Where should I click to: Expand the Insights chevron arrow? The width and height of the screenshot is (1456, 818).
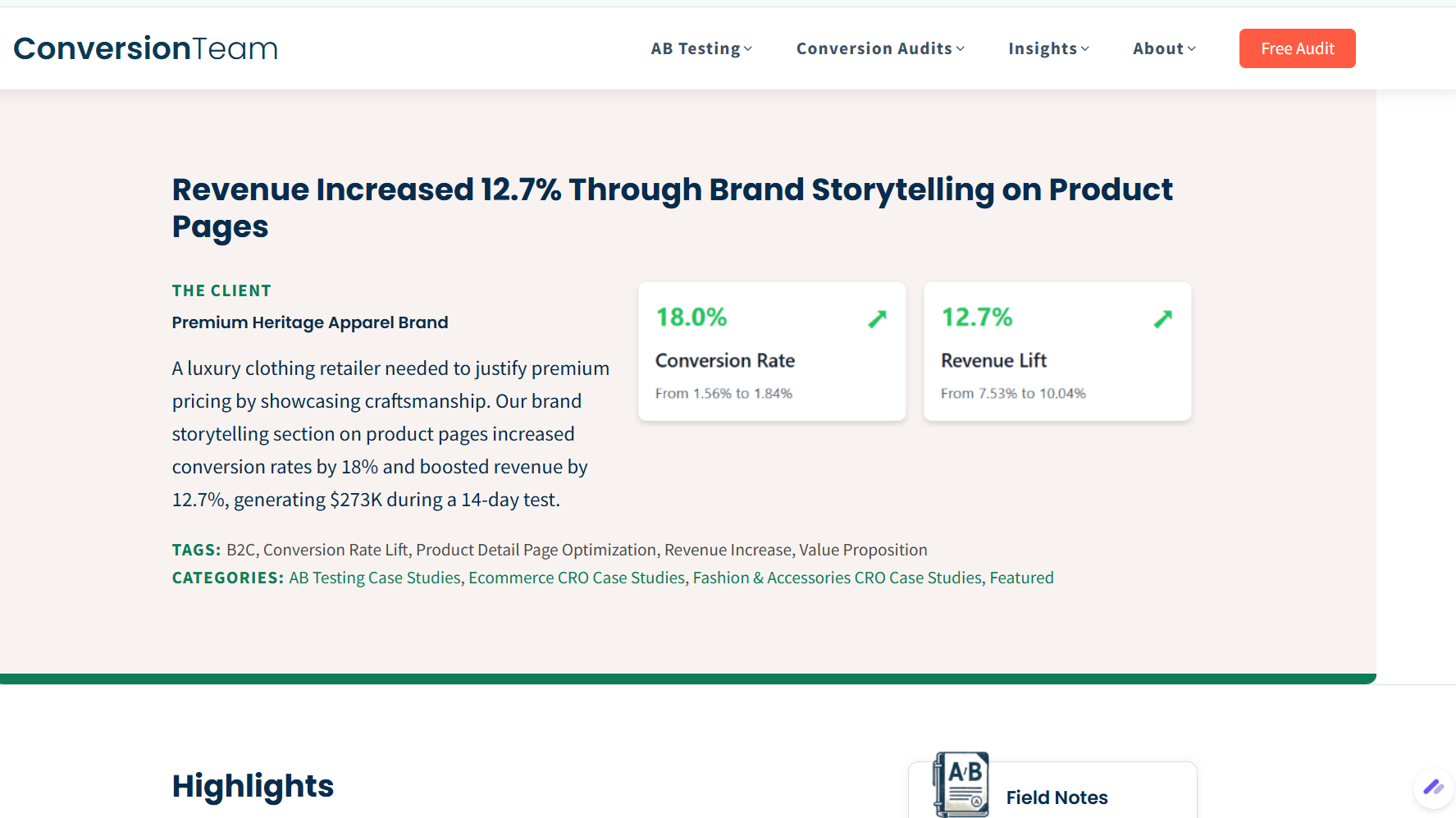[1084, 49]
